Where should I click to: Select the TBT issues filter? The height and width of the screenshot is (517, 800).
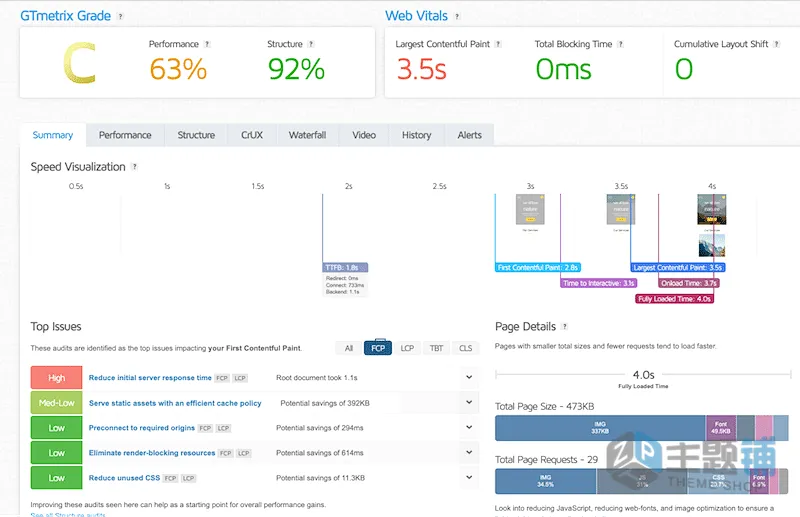[436, 348]
